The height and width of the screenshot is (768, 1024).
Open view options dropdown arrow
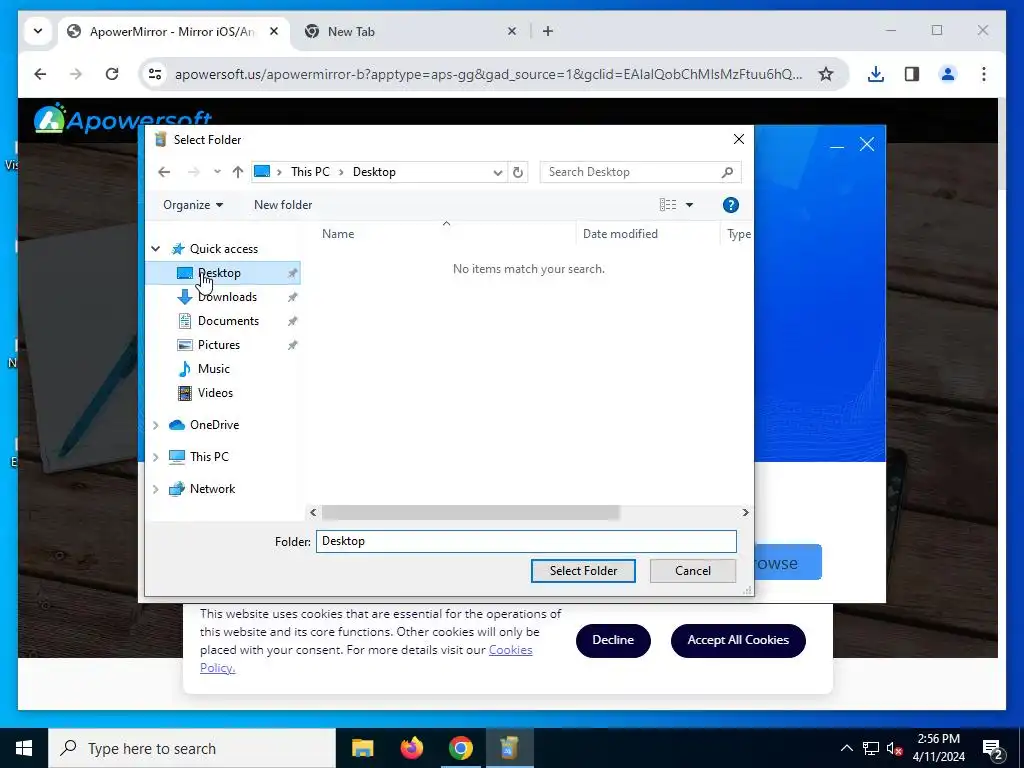point(689,205)
